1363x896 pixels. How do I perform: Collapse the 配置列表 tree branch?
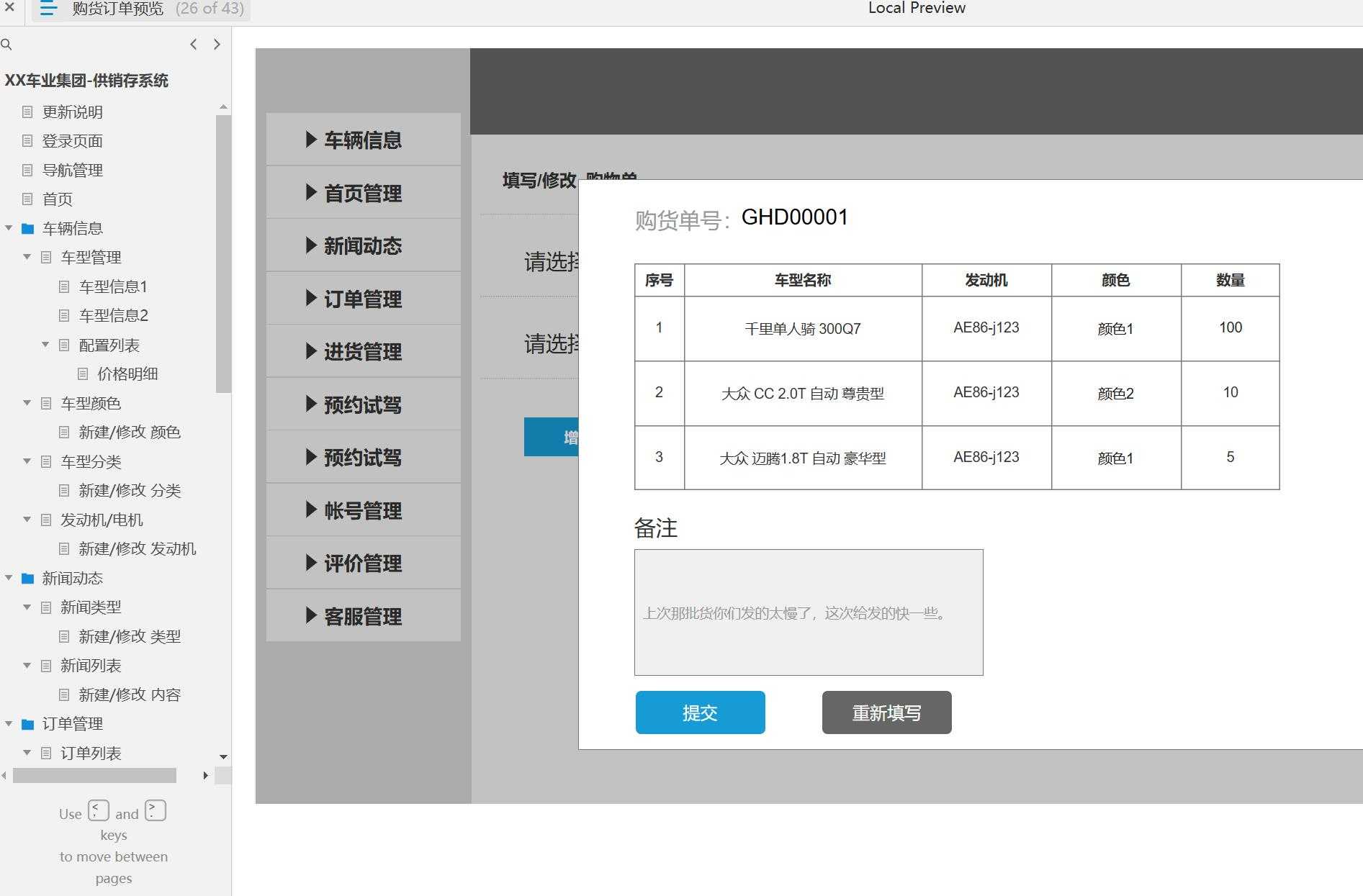point(45,344)
